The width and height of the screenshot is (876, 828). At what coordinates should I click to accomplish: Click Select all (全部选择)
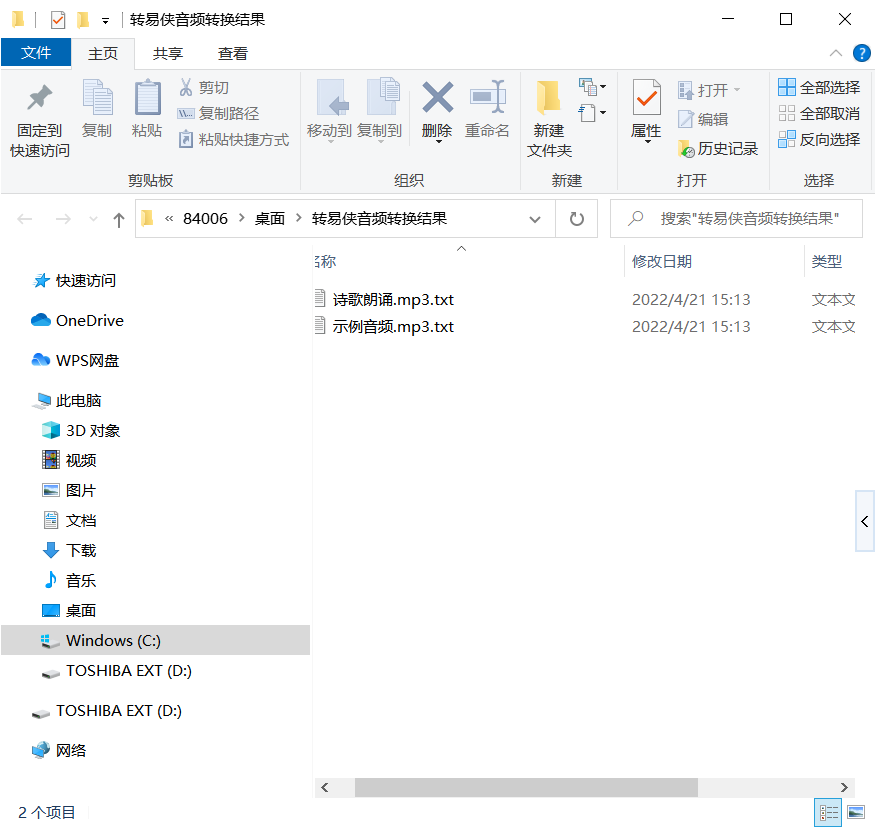point(819,87)
